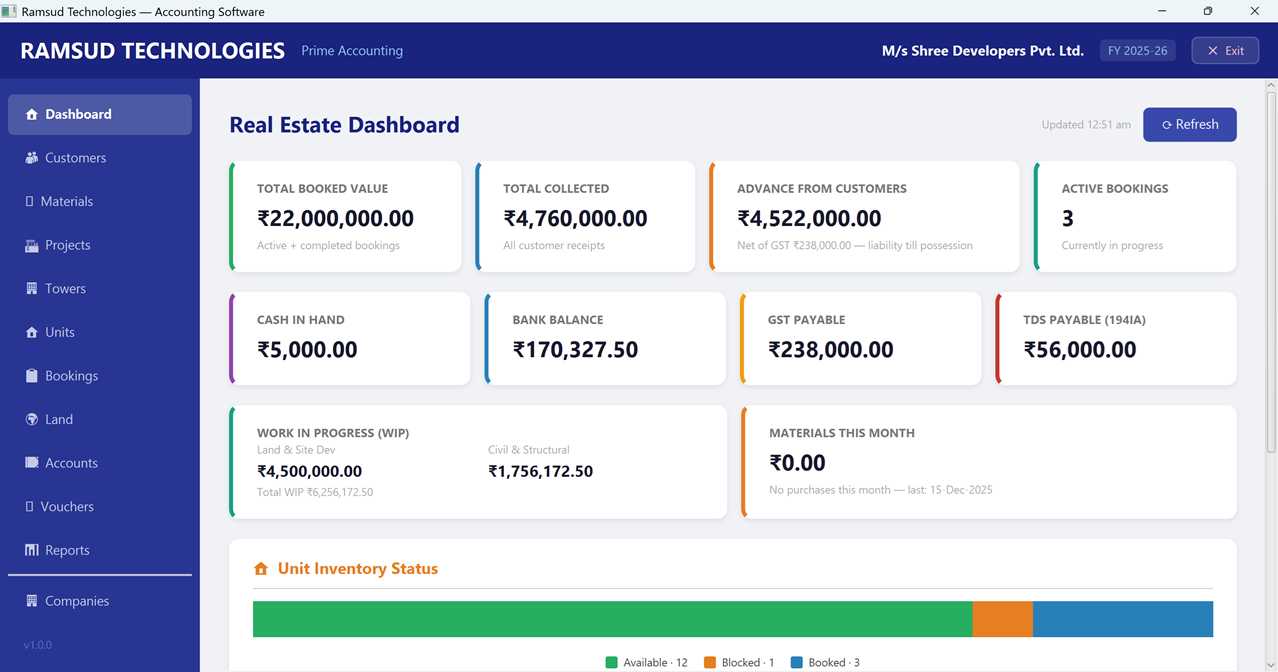Click the Customers people icon
1278x672 pixels.
(31, 158)
